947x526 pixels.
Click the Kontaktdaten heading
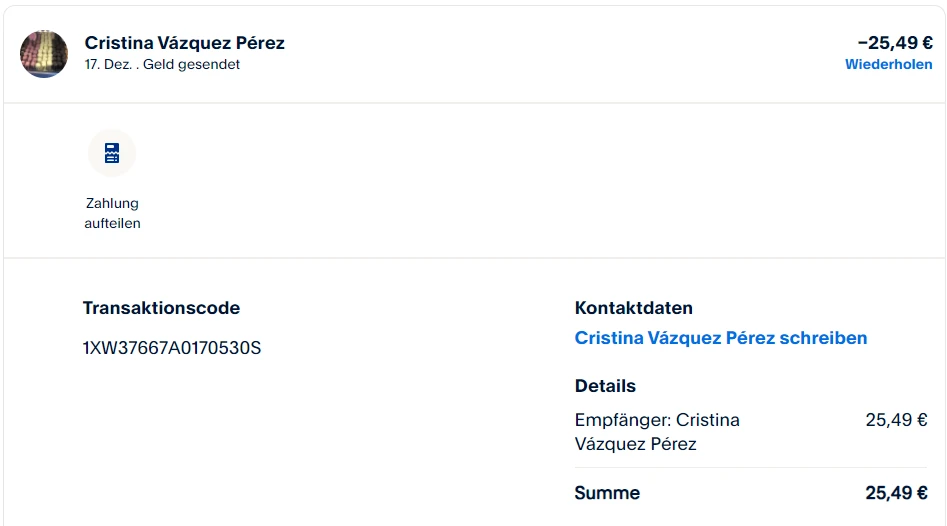pyautogui.click(x=633, y=308)
